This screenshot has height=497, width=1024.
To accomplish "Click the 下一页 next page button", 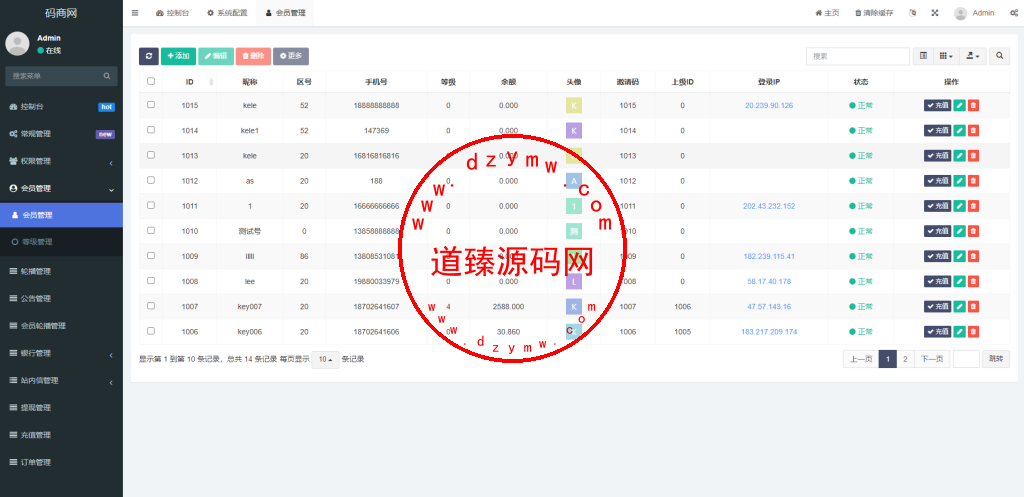I will tap(932, 359).
